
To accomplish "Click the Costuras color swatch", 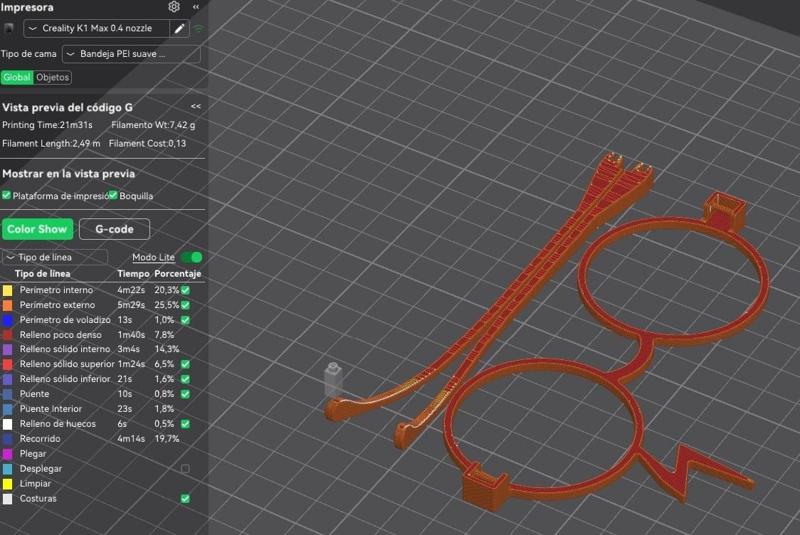I will (8, 498).
